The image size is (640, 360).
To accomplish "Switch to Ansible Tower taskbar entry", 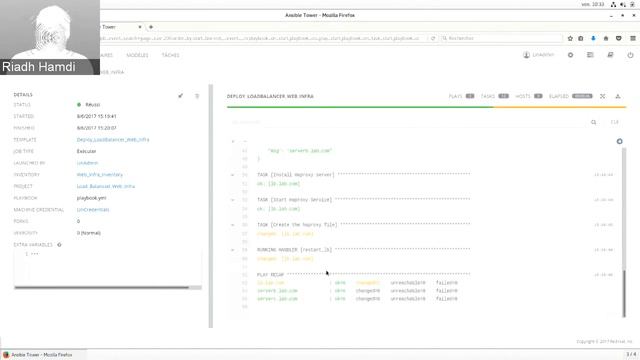I will 43,355.
